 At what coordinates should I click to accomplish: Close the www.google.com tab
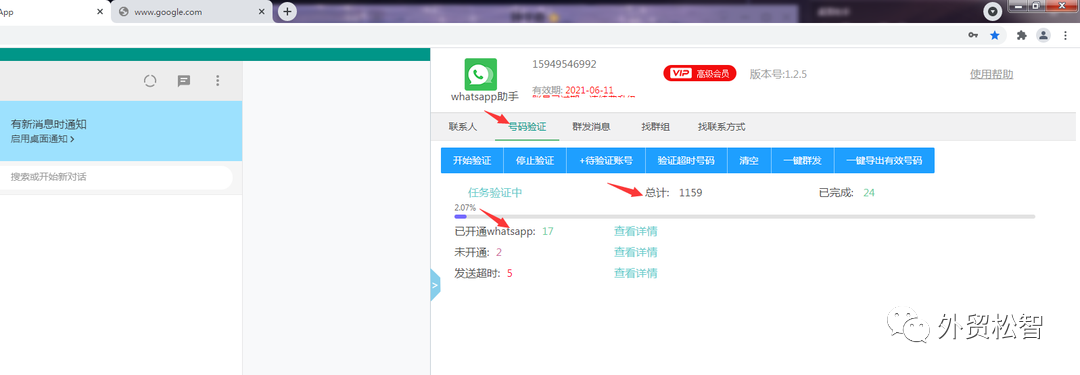pos(261,12)
